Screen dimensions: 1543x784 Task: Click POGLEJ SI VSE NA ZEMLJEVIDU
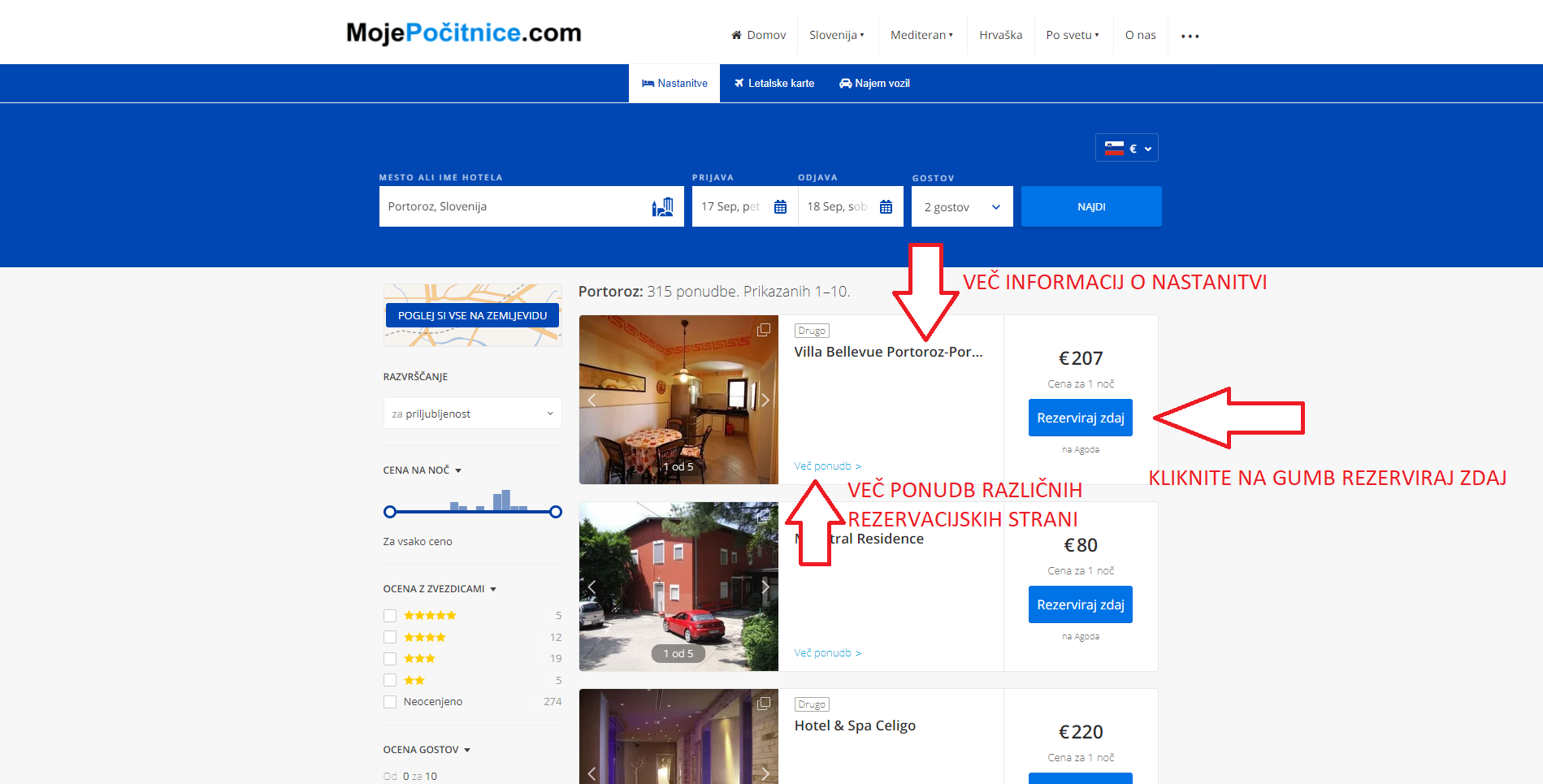tap(472, 315)
